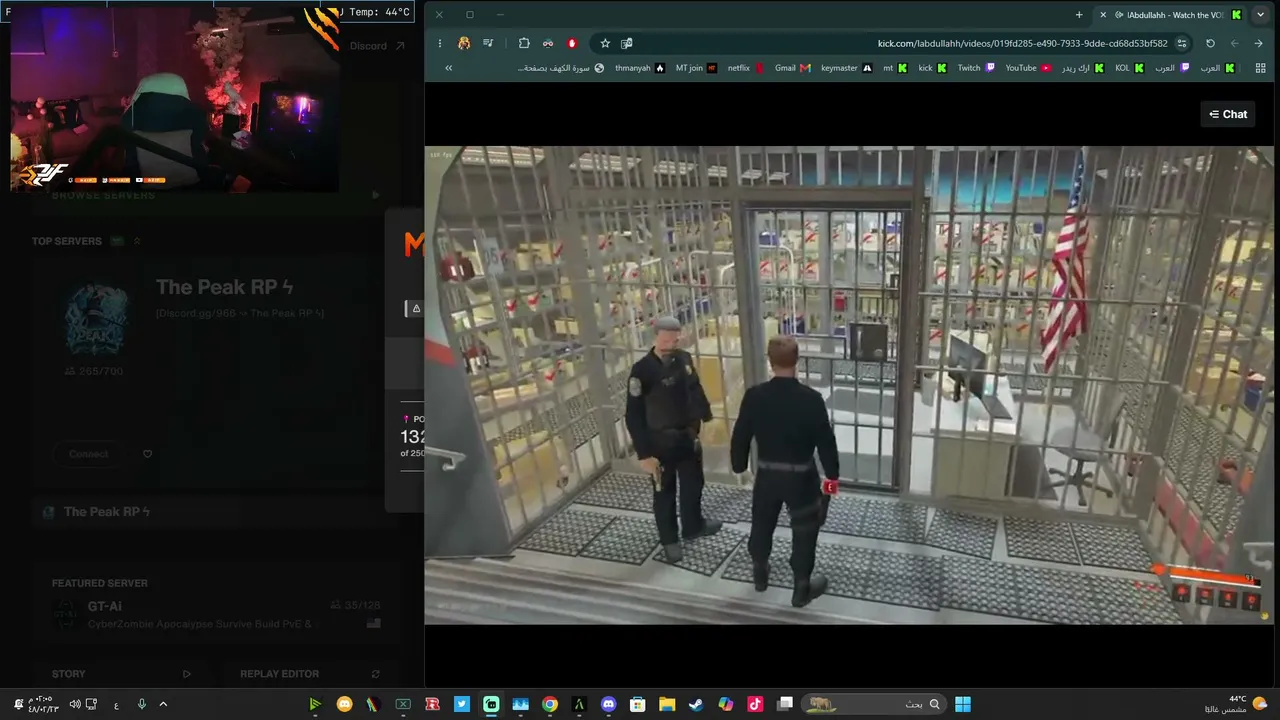Open the Photos app from the taskbar
The width and height of the screenshot is (1280, 720).
[520, 704]
